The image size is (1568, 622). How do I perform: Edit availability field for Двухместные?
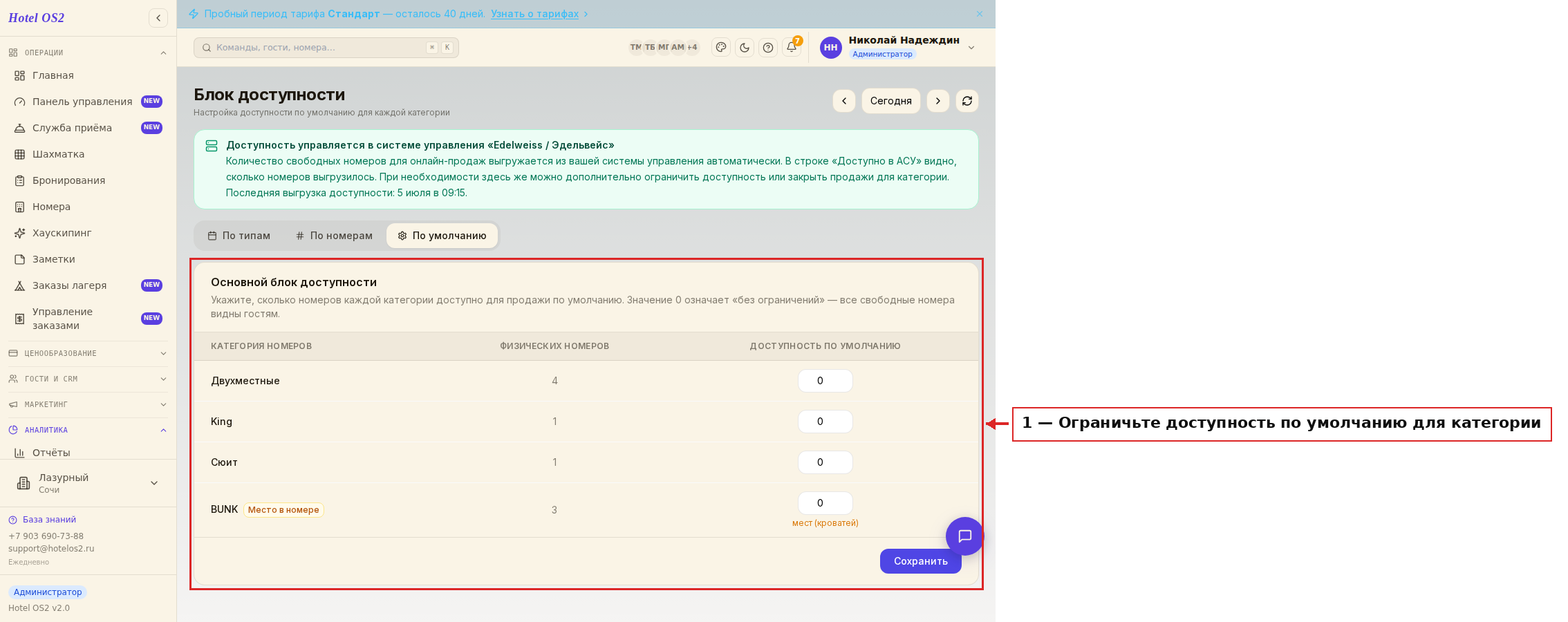click(825, 381)
